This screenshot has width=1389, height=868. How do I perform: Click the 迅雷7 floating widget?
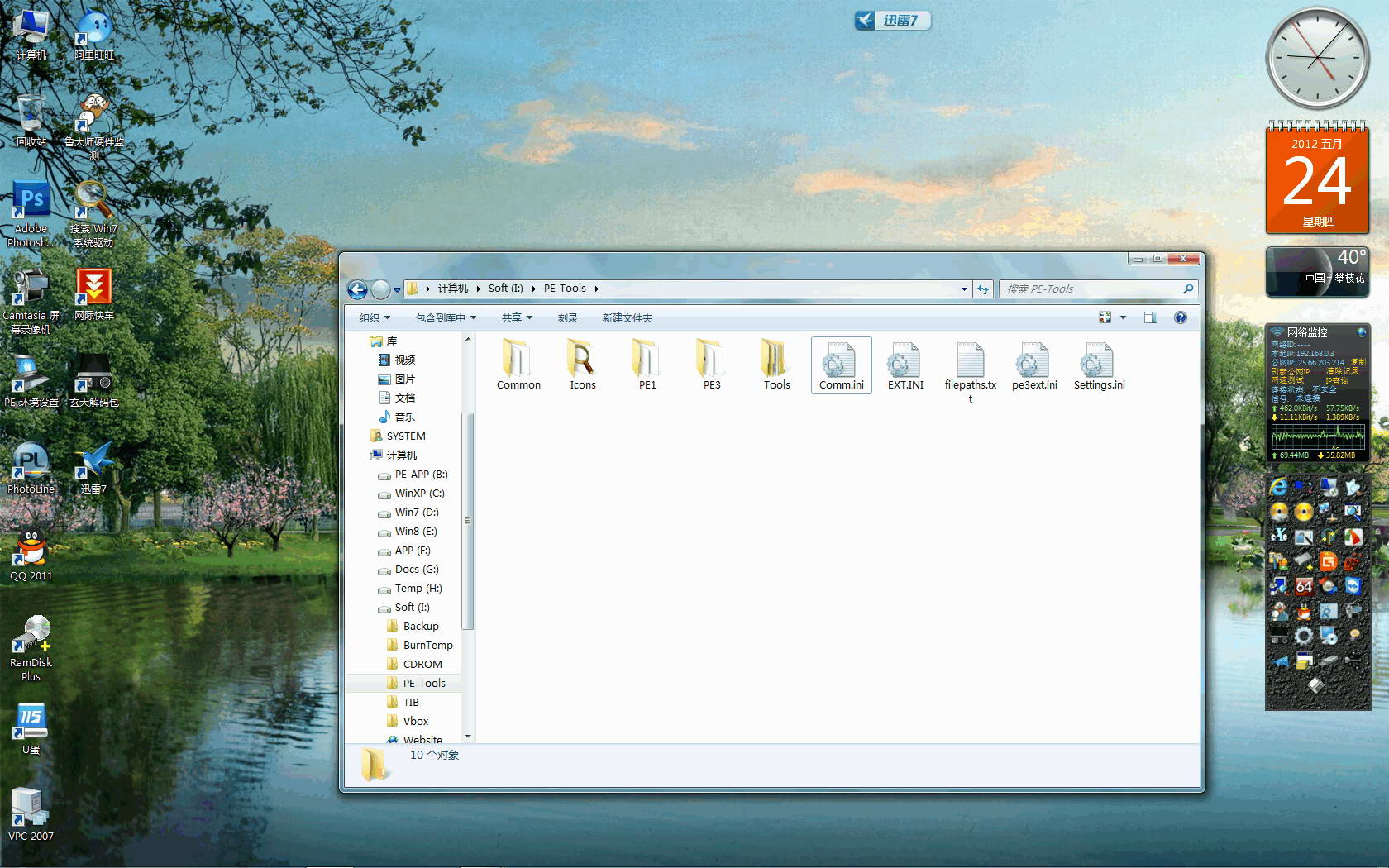893,20
